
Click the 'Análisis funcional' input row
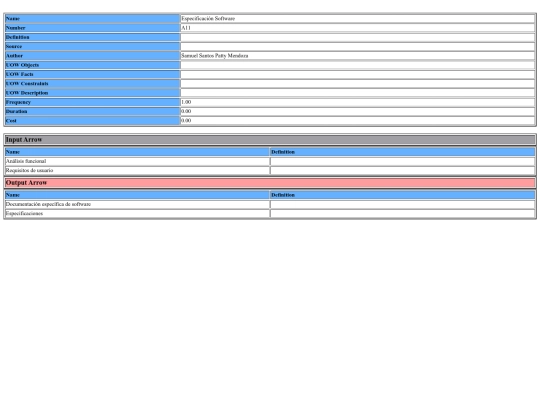click(x=137, y=161)
